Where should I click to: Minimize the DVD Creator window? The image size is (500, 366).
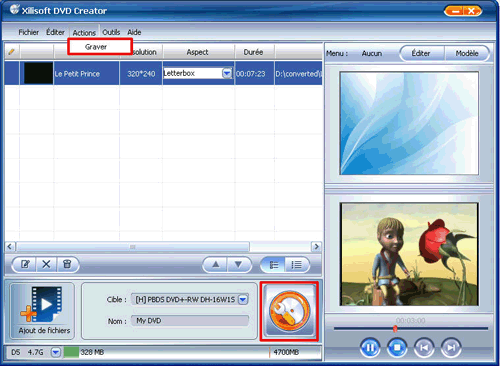pyautogui.click(x=455, y=12)
